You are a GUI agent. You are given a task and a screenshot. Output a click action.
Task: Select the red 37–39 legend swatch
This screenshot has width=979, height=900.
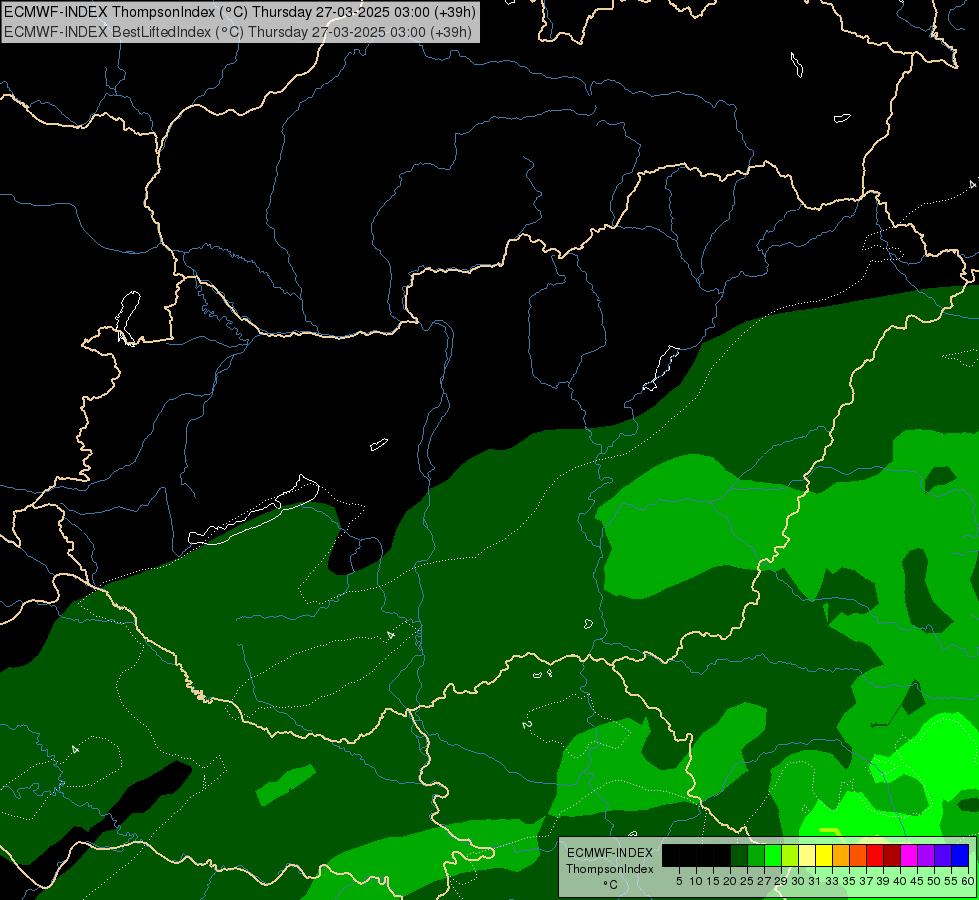(875, 855)
